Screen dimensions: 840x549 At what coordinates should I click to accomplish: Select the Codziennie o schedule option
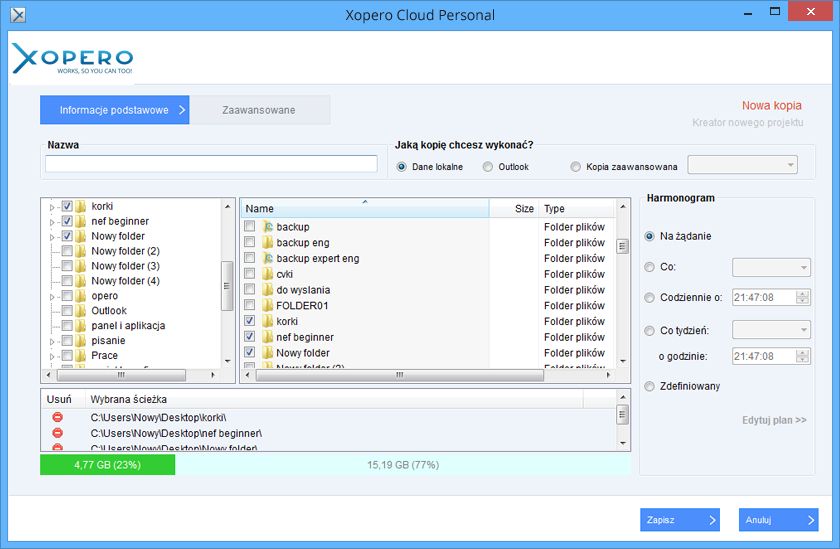point(649,298)
